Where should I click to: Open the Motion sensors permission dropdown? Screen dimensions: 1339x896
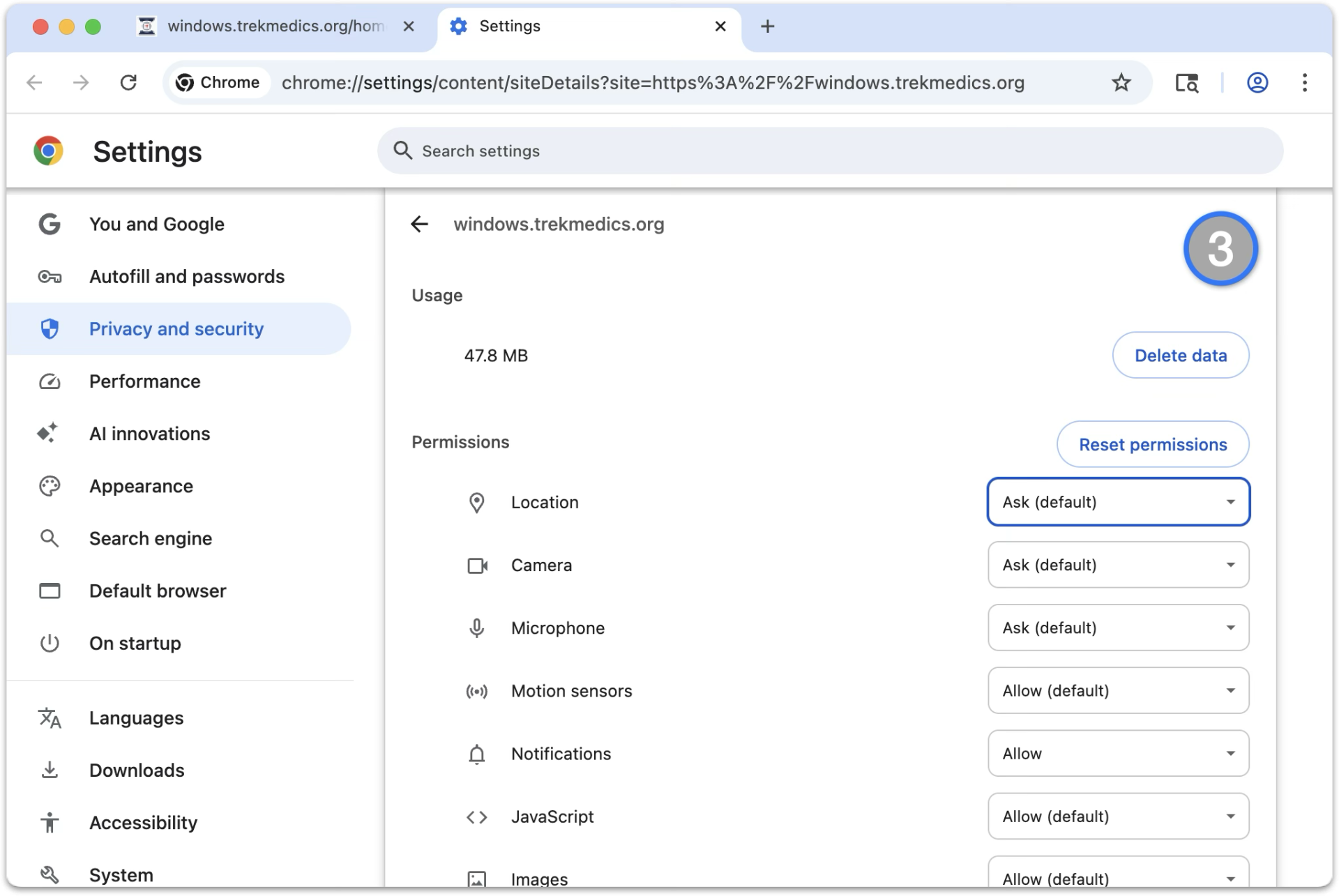(1118, 690)
